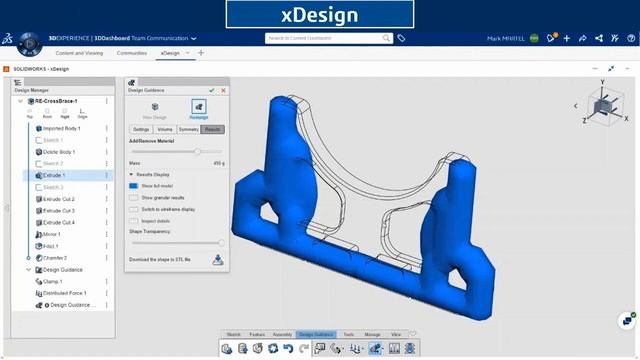Viewport: 640px width, 360px height.
Task: Click the Redo arrow in bottom toolbar
Action: click(304, 348)
